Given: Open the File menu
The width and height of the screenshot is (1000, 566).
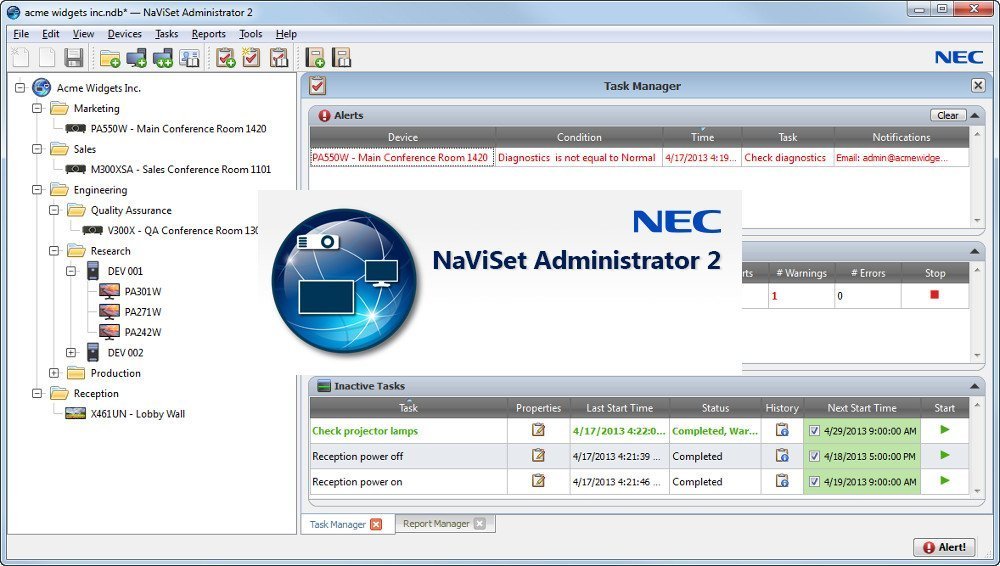Looking at the screenshot, I should pyautogui.click(x=21, y=34).
